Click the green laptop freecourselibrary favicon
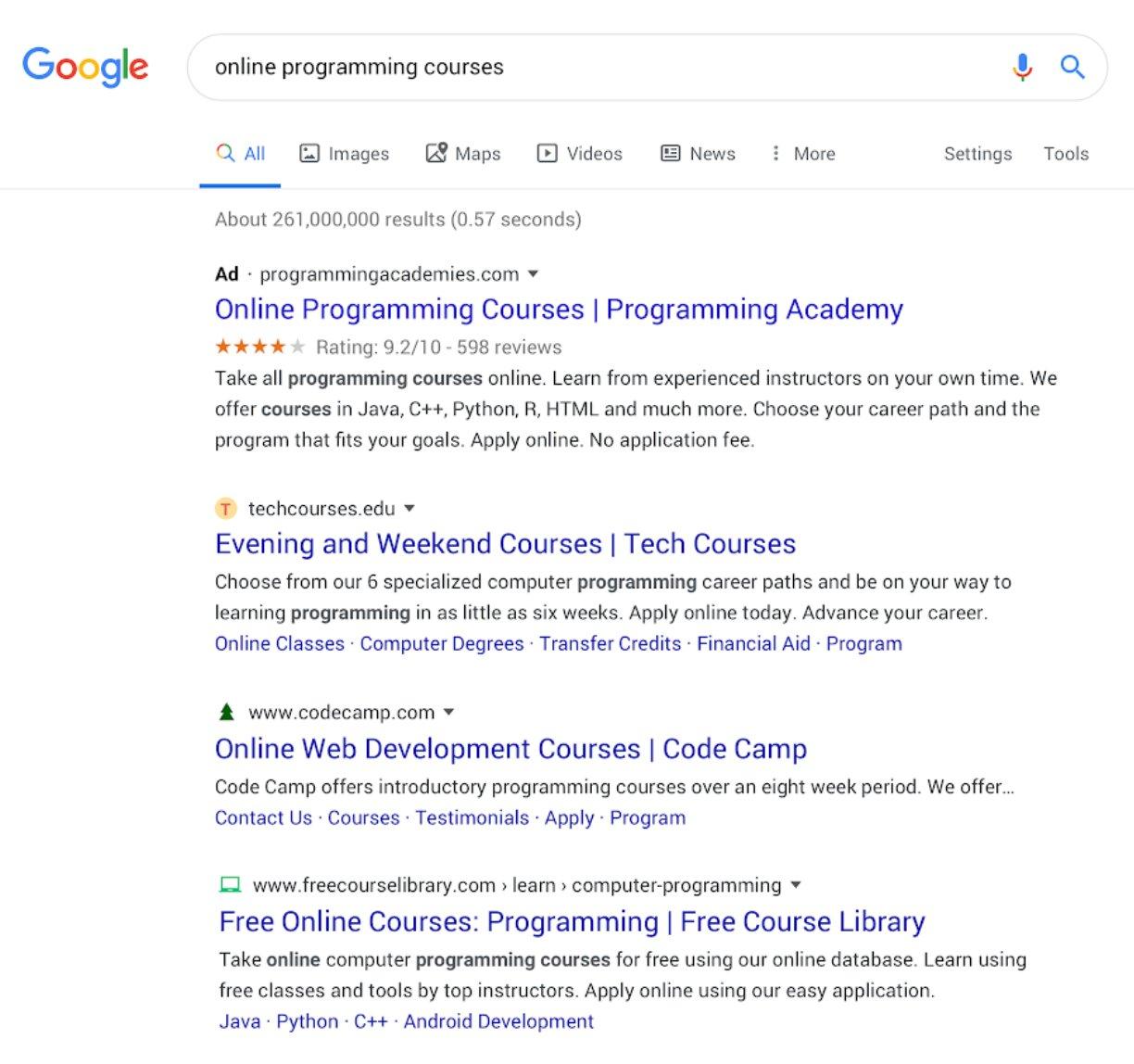 (x=230, y=885)
